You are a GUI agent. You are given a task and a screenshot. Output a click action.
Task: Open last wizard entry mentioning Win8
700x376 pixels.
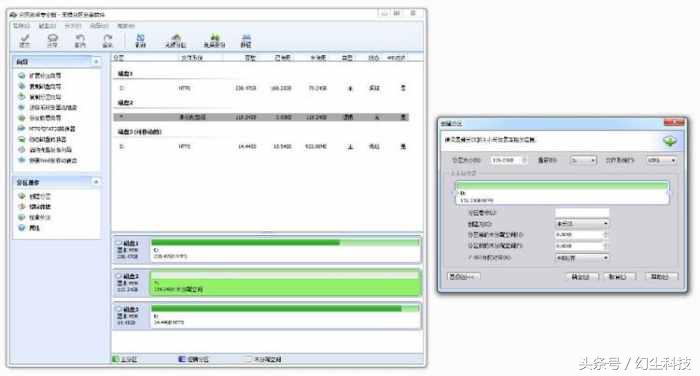tap(48, 160)
